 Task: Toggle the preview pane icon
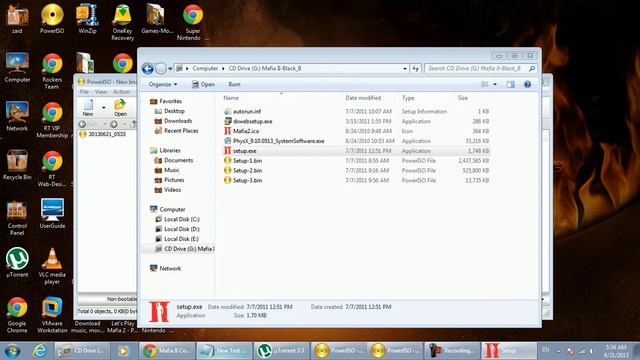tap(511, 84)
